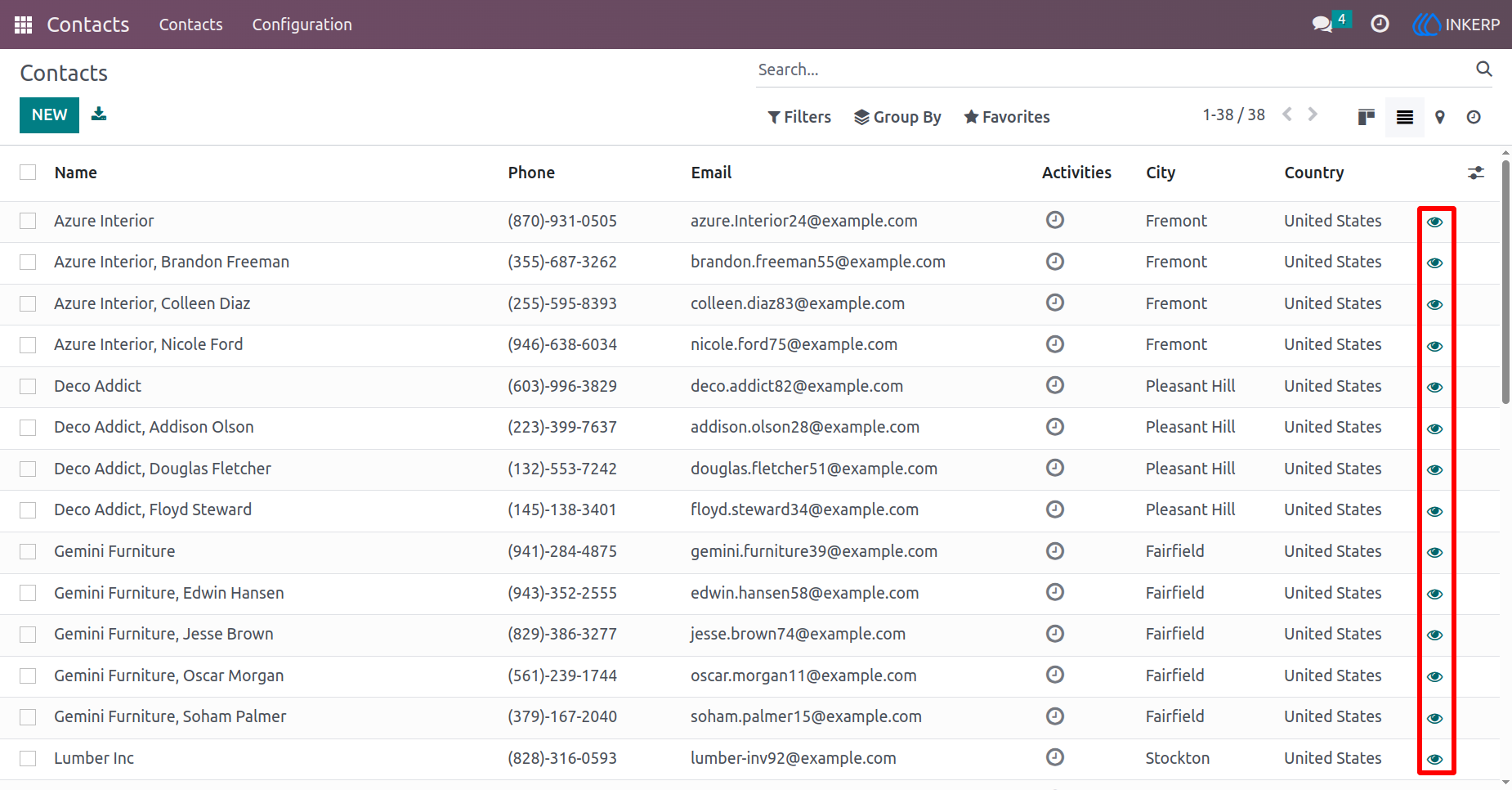Click the NEW button

pos(49,115)
